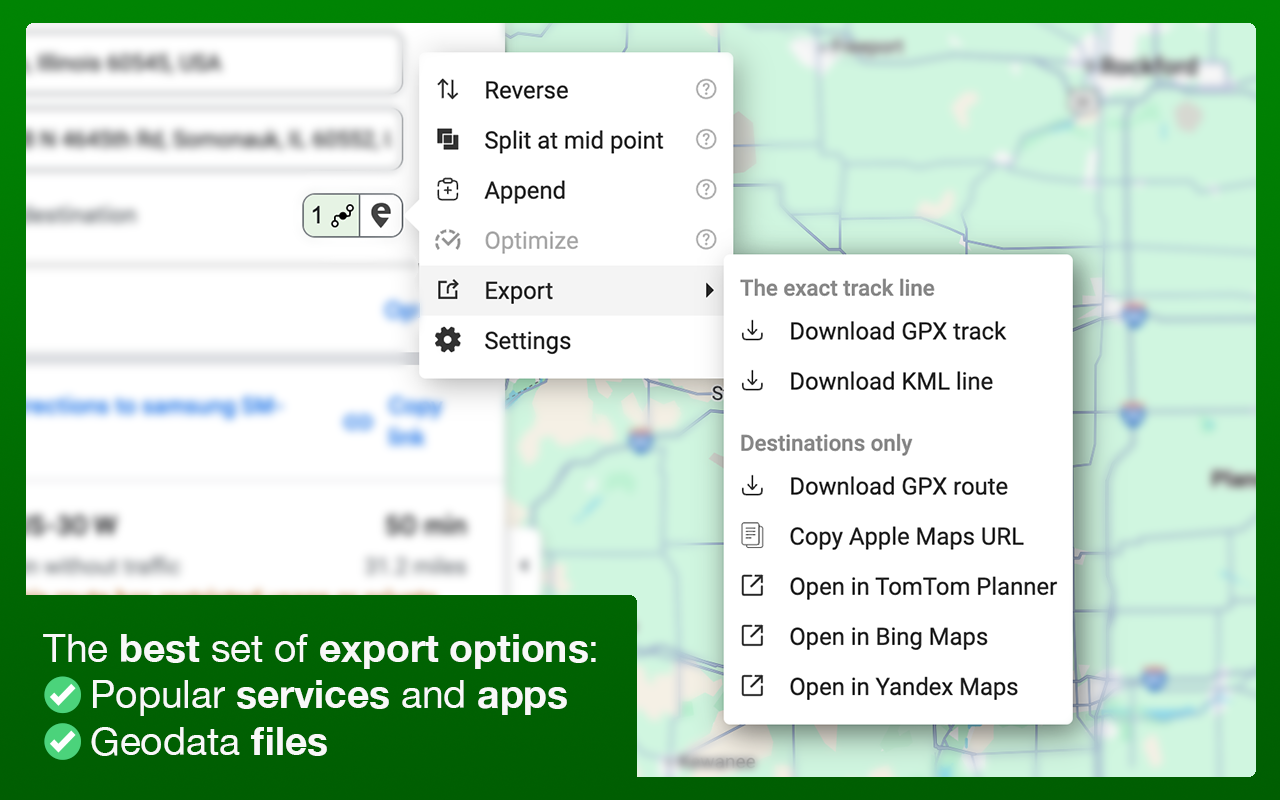Click the clipboard-plus icon beside Append
Screen dimensions: 1280x800
[447, 190]
